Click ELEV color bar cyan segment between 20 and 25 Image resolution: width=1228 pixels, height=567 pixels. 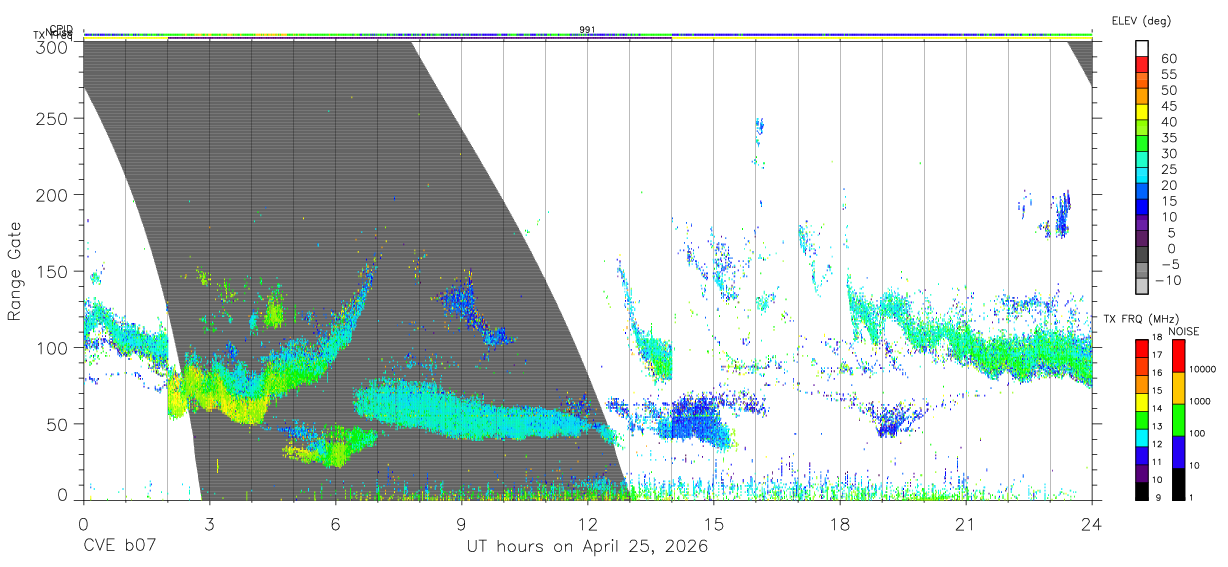[1141, 176]
